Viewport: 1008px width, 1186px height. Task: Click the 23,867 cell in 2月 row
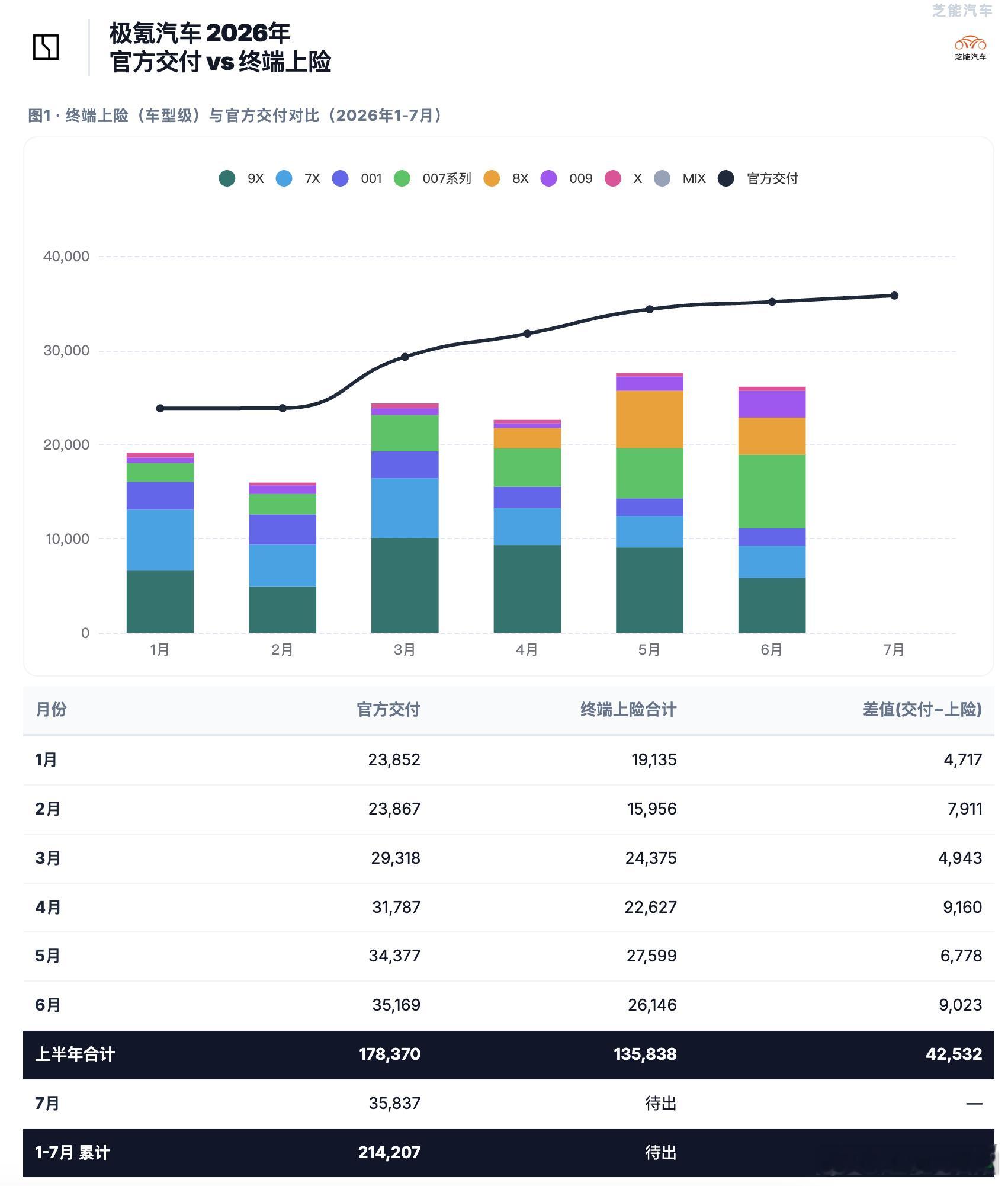coord(394,809)
